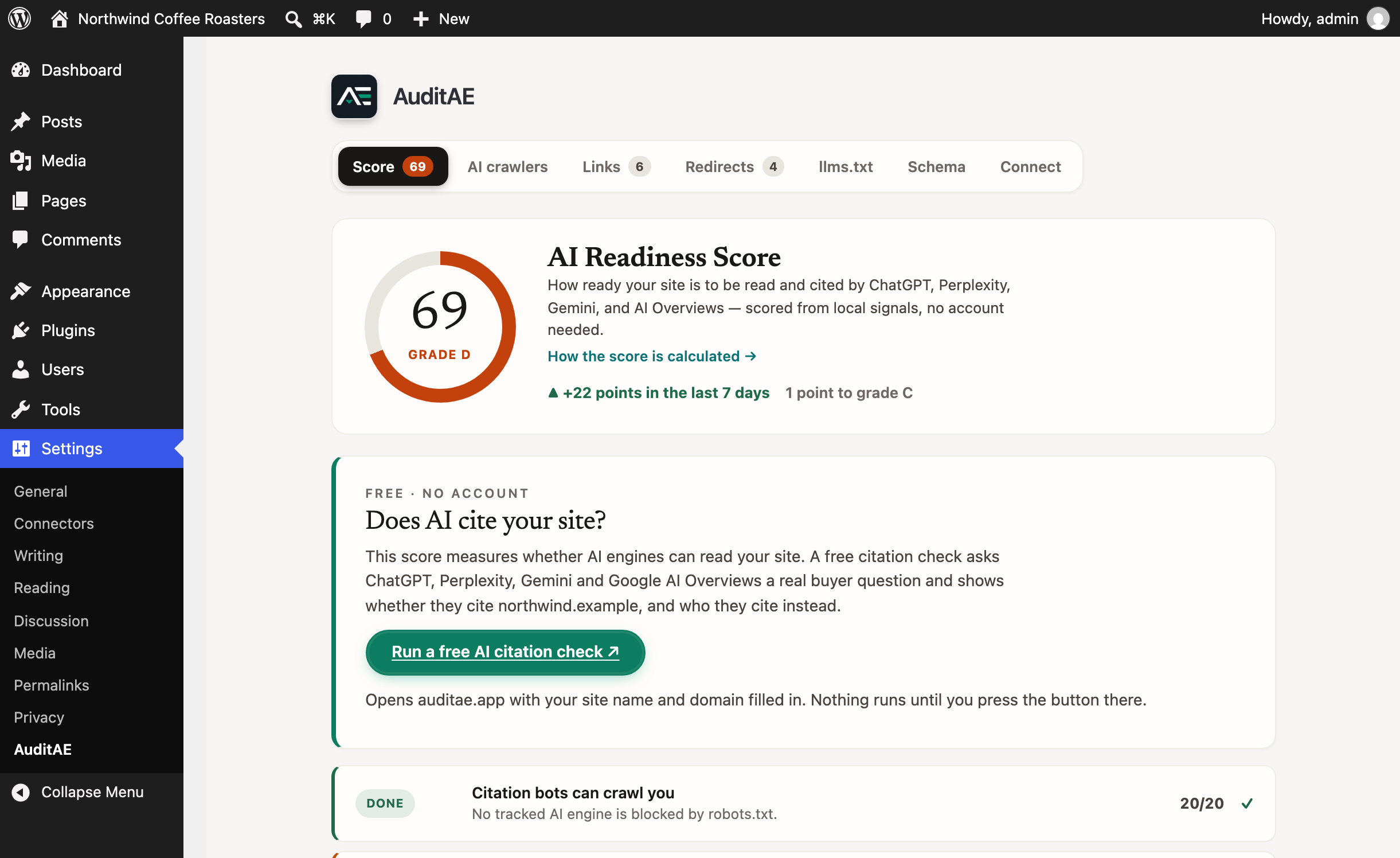Click the Plugins plug icon

click(x=21, y=330)
